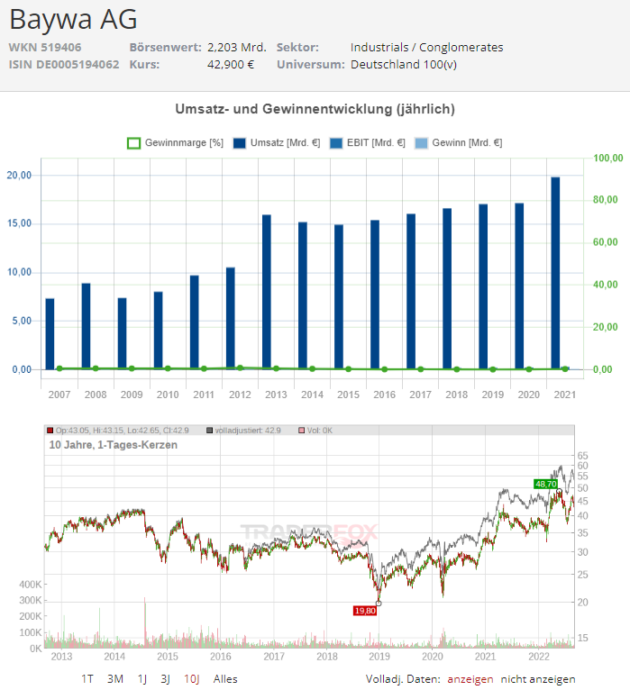Toggle the EBIT [Mrd. €] legend swatch
The width and height of the screenshot is (630, 699).
click(336, 143)
